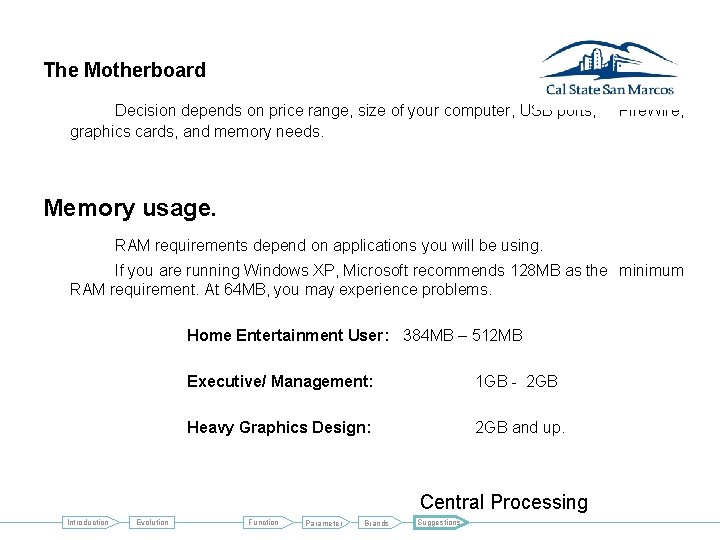This screenshot has height=540, width=720.
Task: Click the Cal State San Marcos logo
Action: (609, 68)
